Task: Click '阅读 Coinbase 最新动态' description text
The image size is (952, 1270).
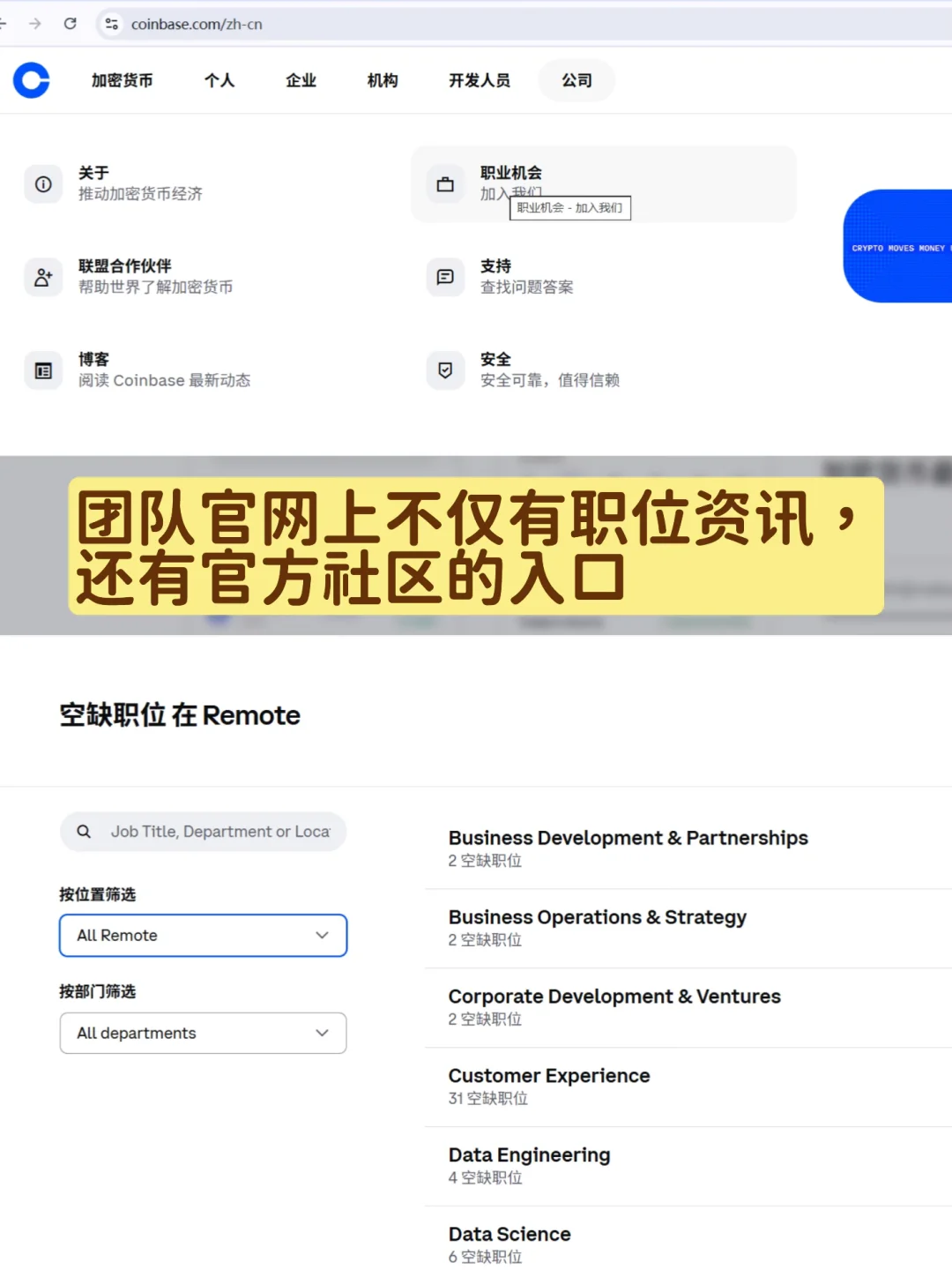Action: point(164,380)
